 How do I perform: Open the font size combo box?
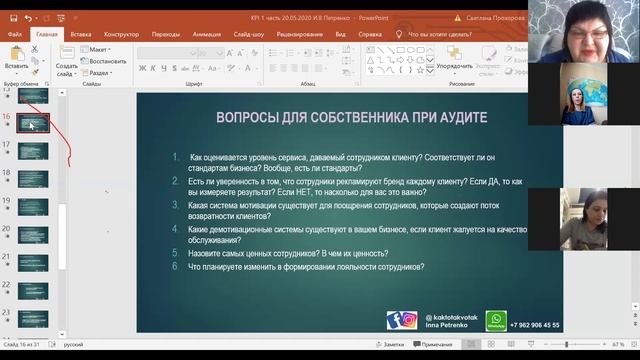[x=211, y=53]
